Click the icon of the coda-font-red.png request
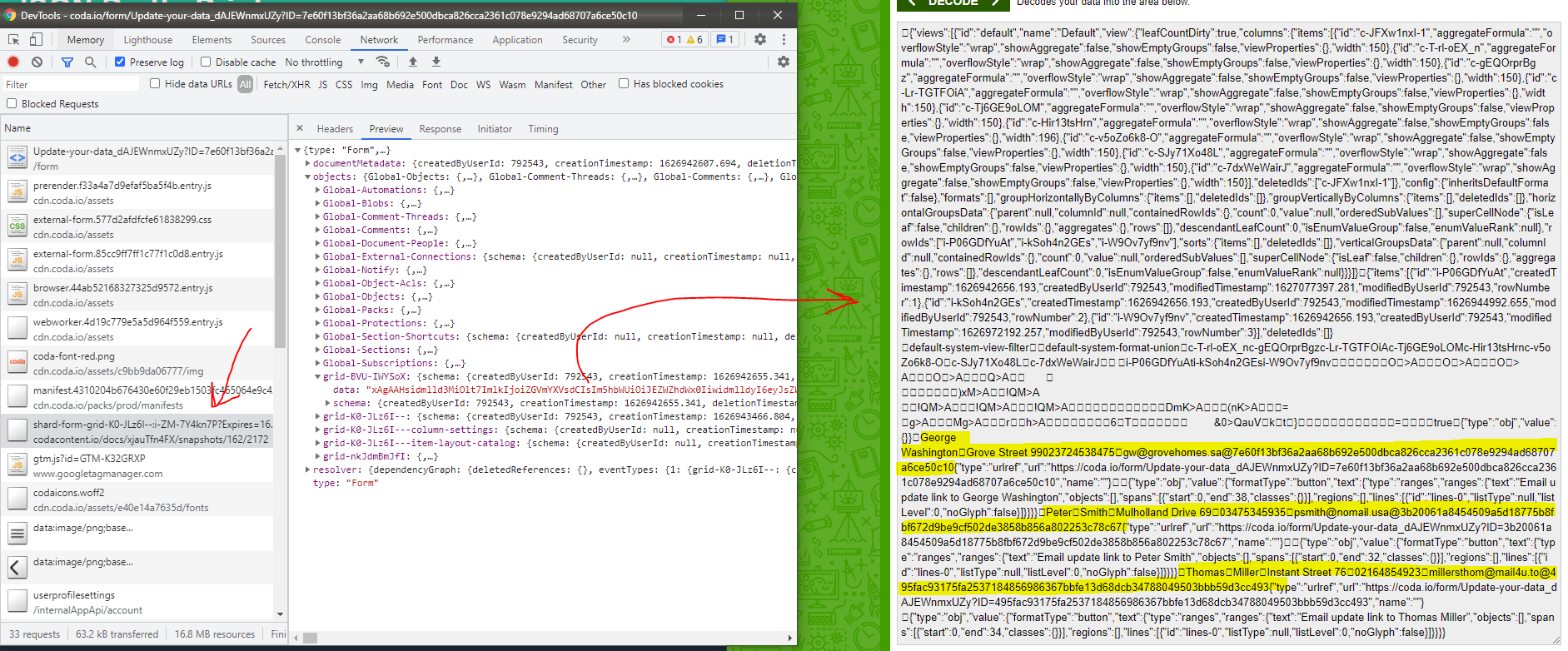 coord(17,363)
